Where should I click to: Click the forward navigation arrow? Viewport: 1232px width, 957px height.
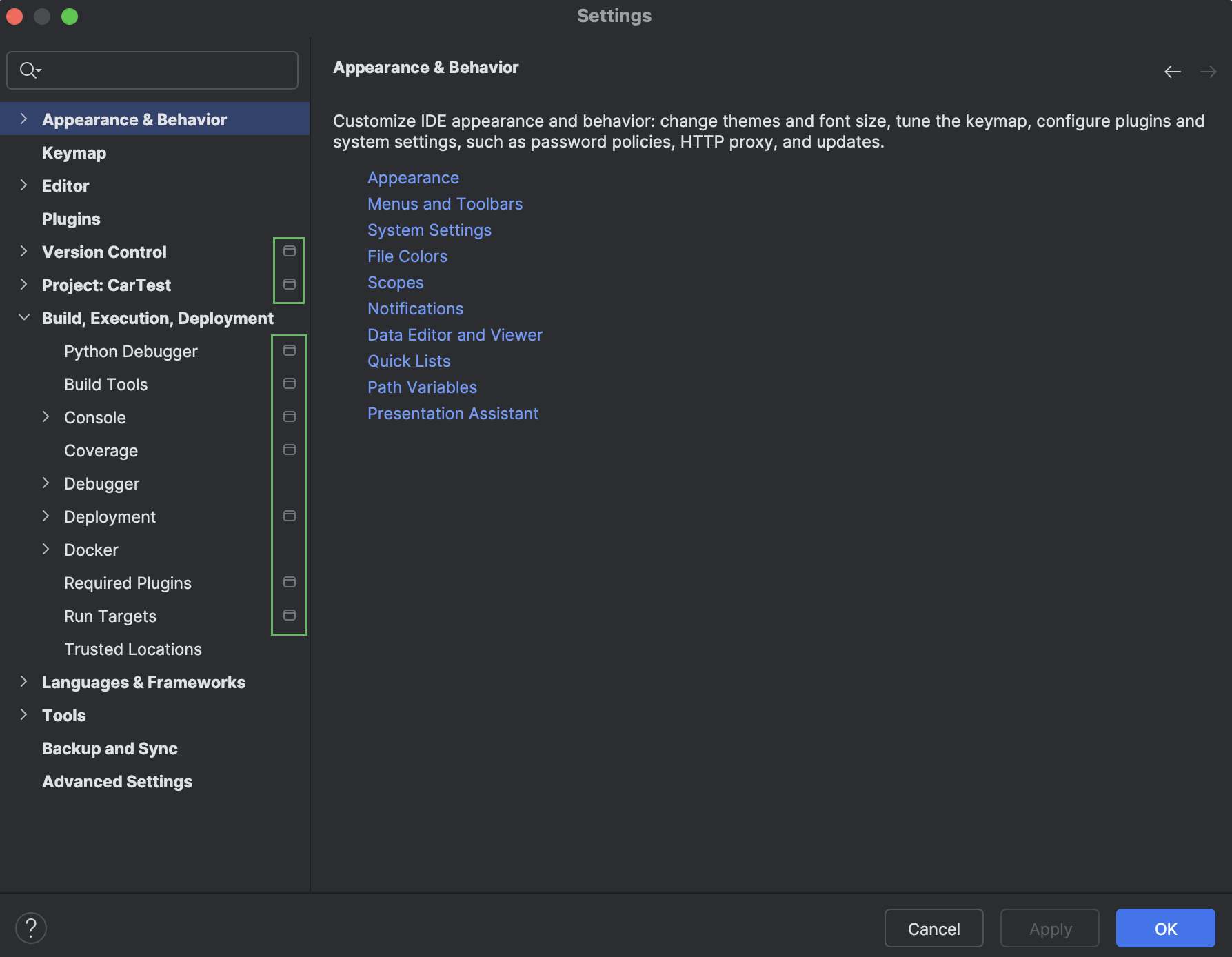click(x=1209, y=71)
